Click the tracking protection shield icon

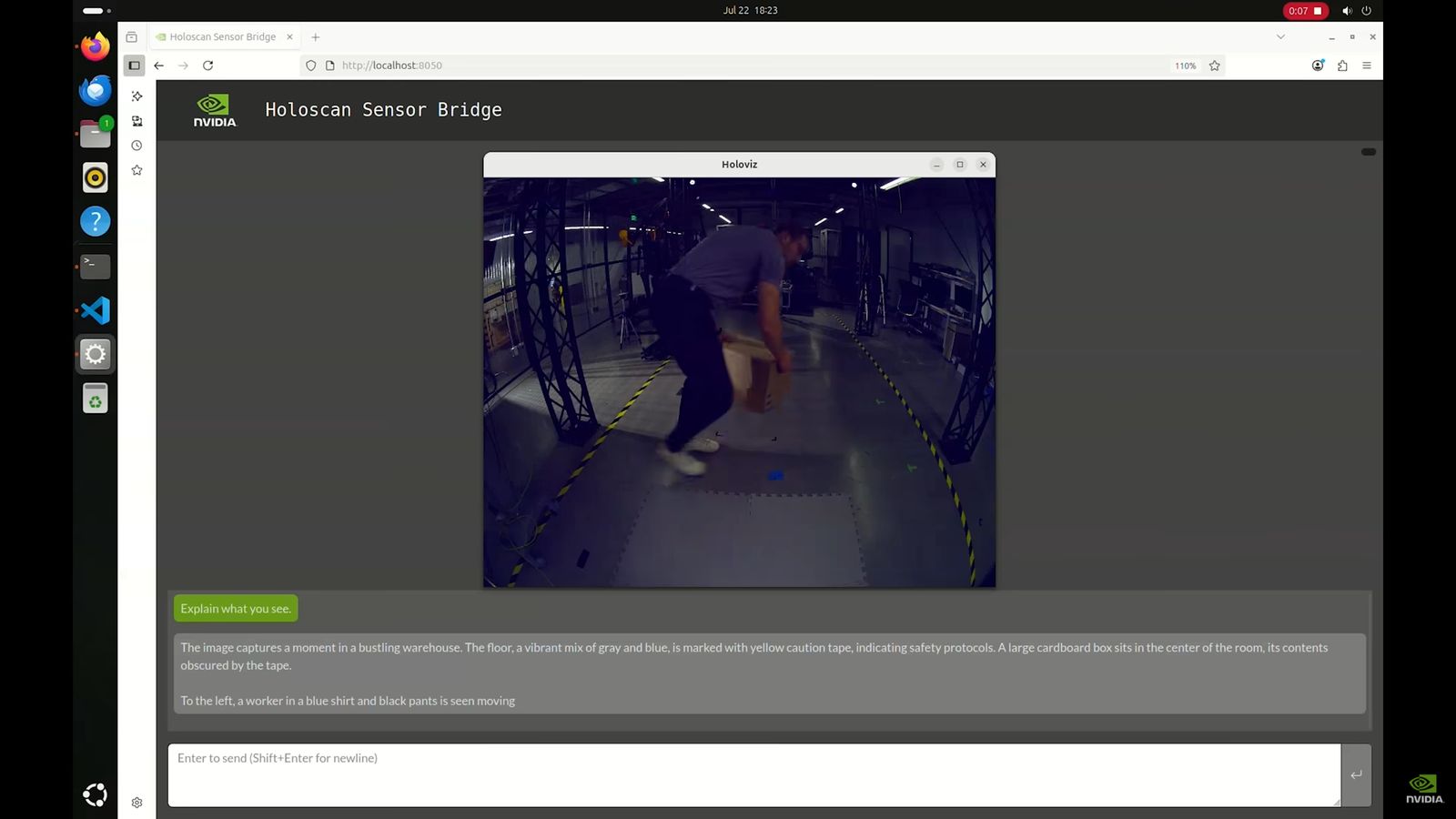tap(310, 66)
